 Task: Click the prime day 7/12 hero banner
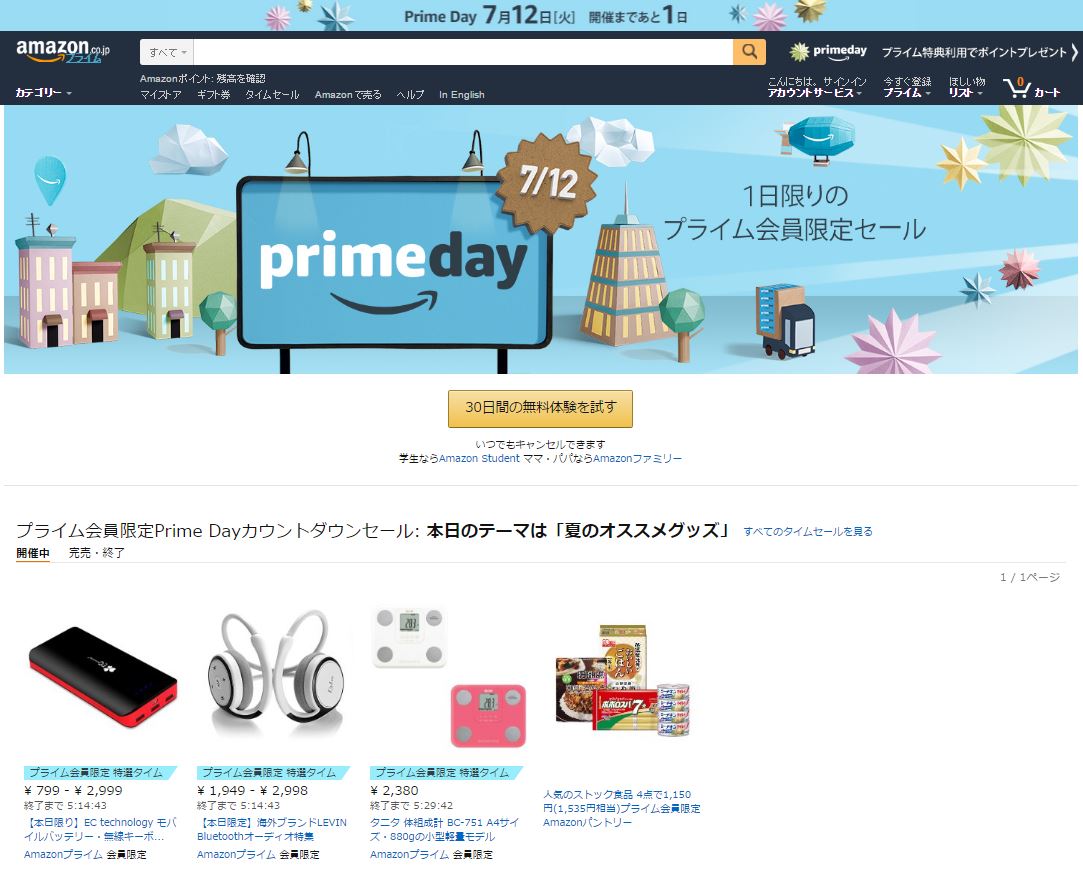click(541, 240)
